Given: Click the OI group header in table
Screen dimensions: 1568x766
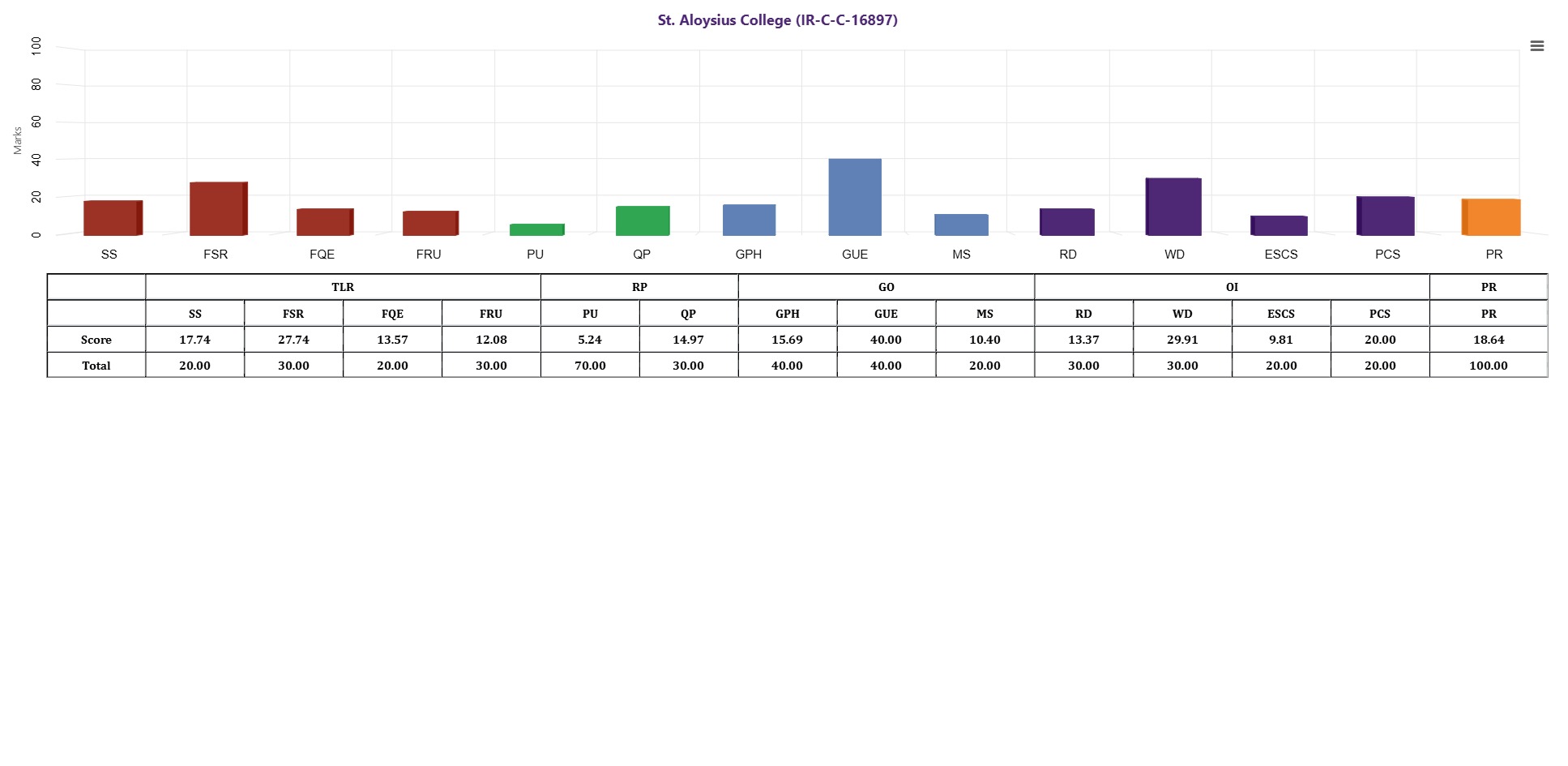Looking at the screenshot, I should [1232, 287].
